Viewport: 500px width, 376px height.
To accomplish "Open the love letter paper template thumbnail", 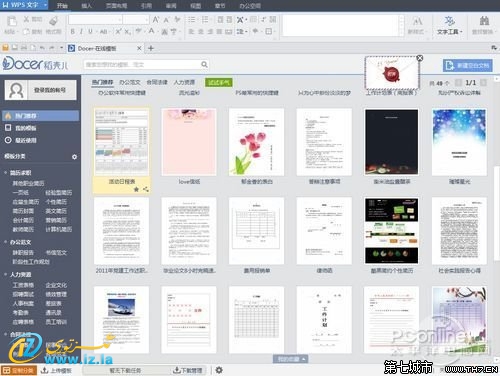I will coord(189,142).
